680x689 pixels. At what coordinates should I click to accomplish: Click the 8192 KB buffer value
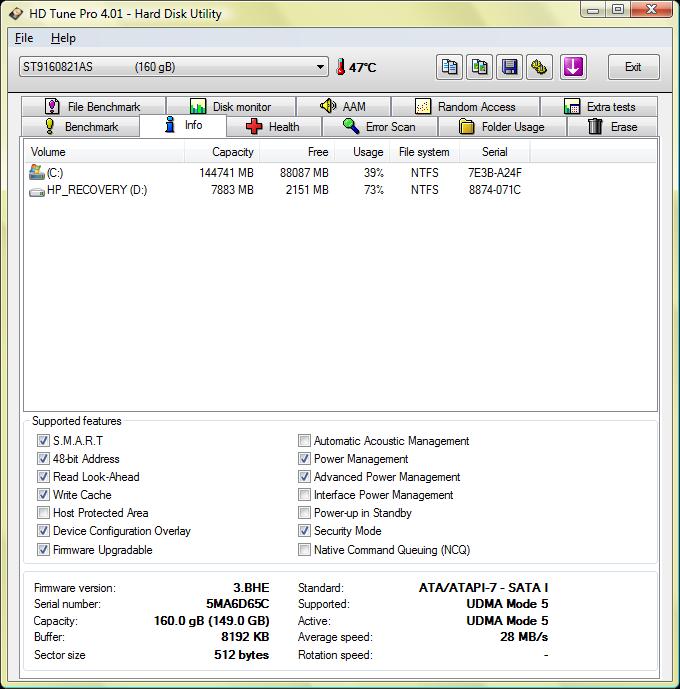point(245,637)
